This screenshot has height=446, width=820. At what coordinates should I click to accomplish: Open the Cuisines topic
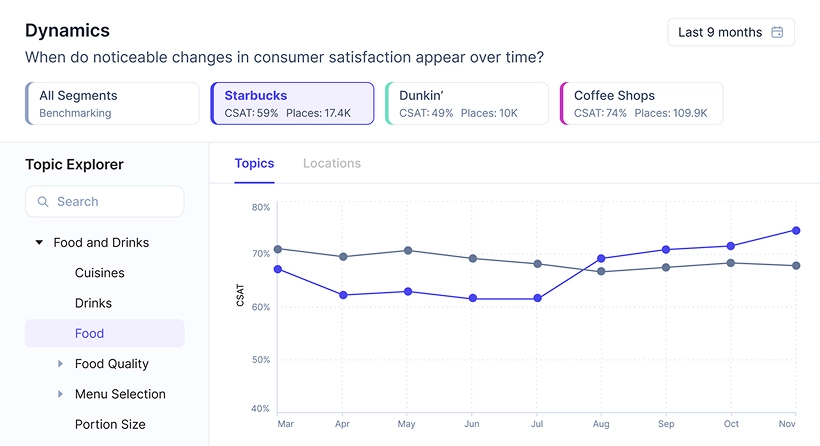(100, 273)
